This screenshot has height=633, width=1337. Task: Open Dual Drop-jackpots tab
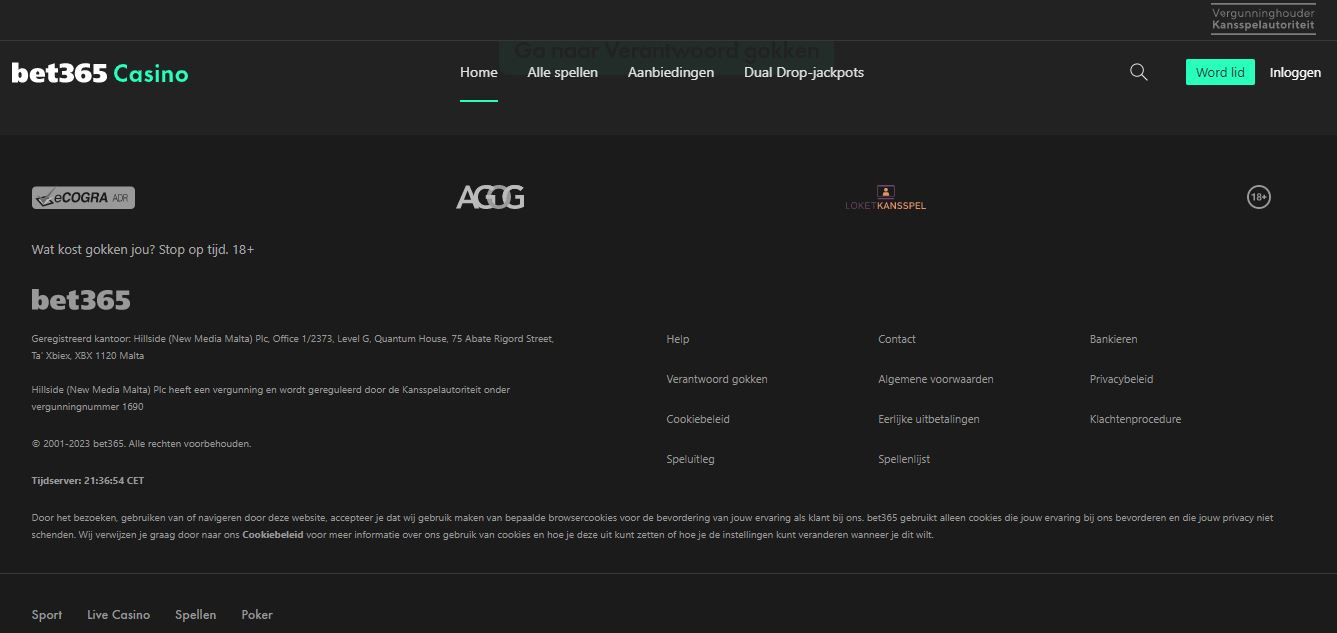click(x=804, y=72)
